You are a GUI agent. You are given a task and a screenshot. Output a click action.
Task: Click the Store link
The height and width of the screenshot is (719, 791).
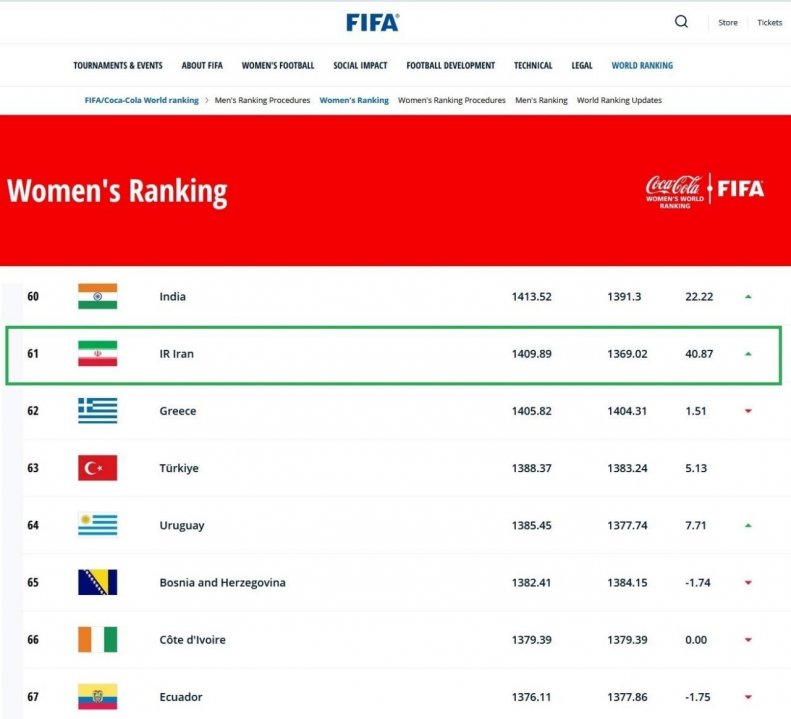click(727, 23)
